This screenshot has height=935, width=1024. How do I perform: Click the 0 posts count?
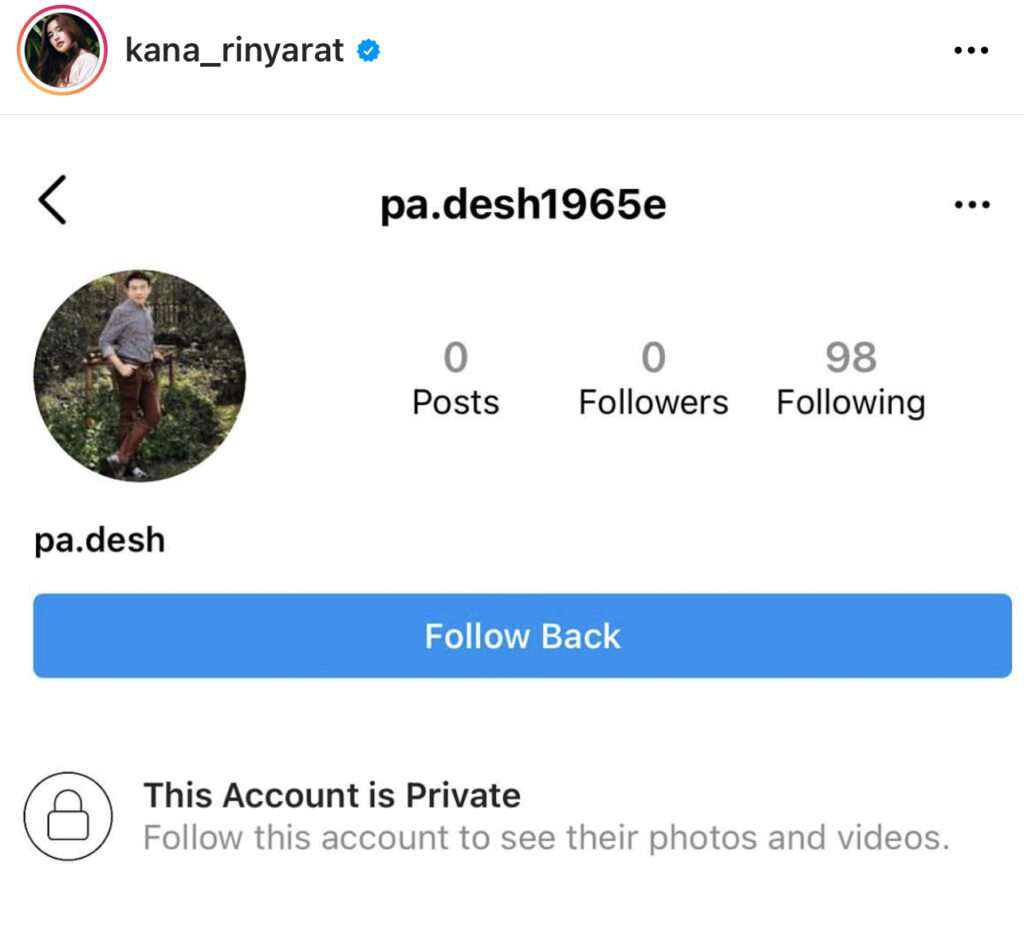(455, 357)
